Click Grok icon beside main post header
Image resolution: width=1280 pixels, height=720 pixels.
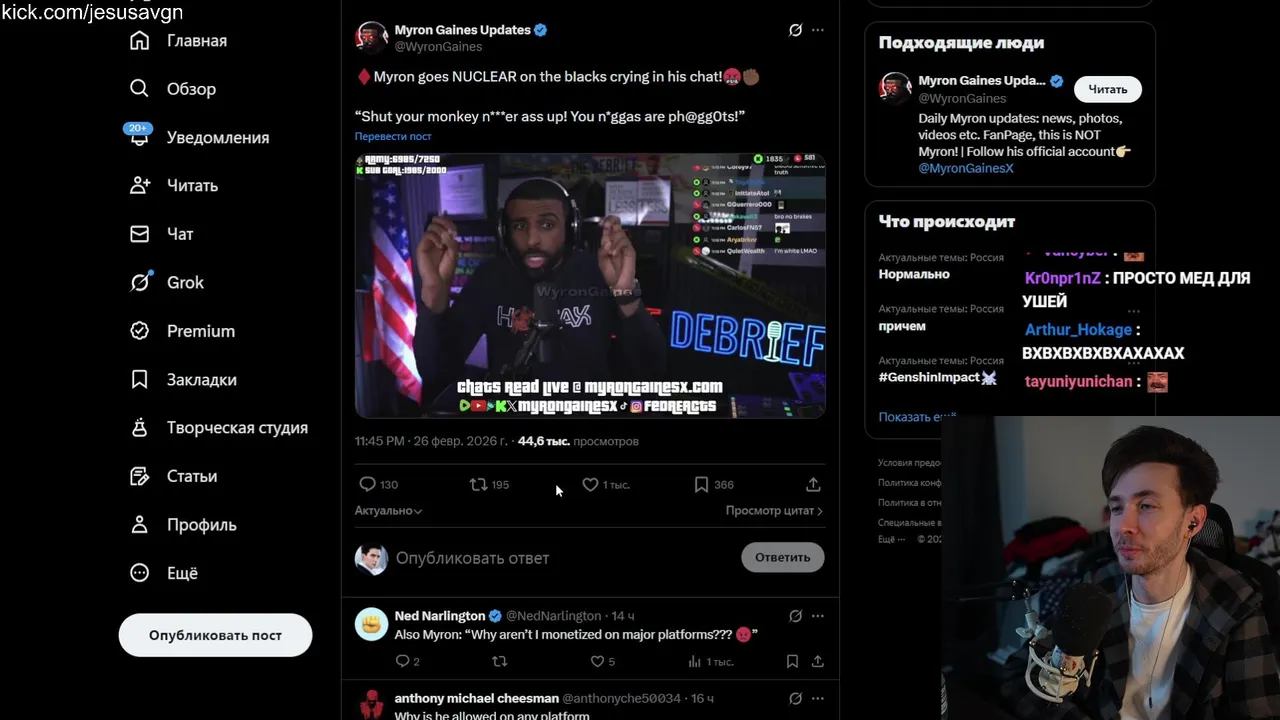click(795, 30)
